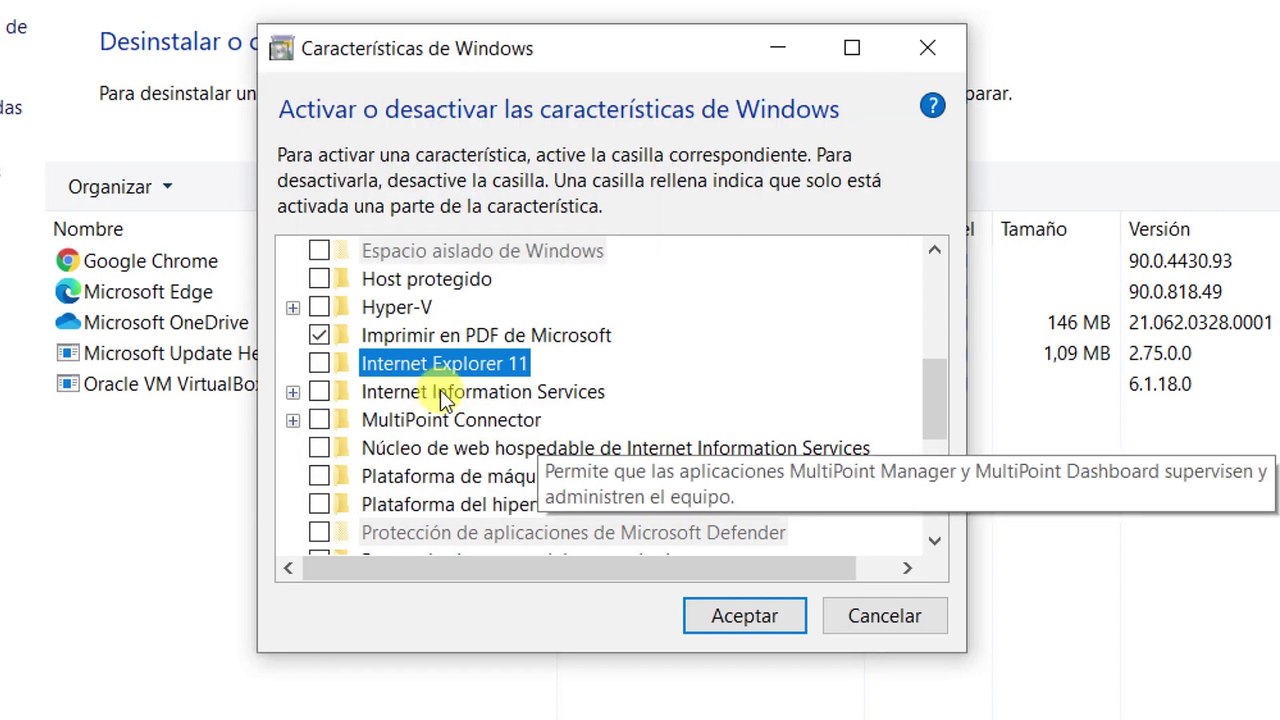
Task: Expand the MultiPoint Connector node
Action: pyautogui.click(x=292, y=420)
